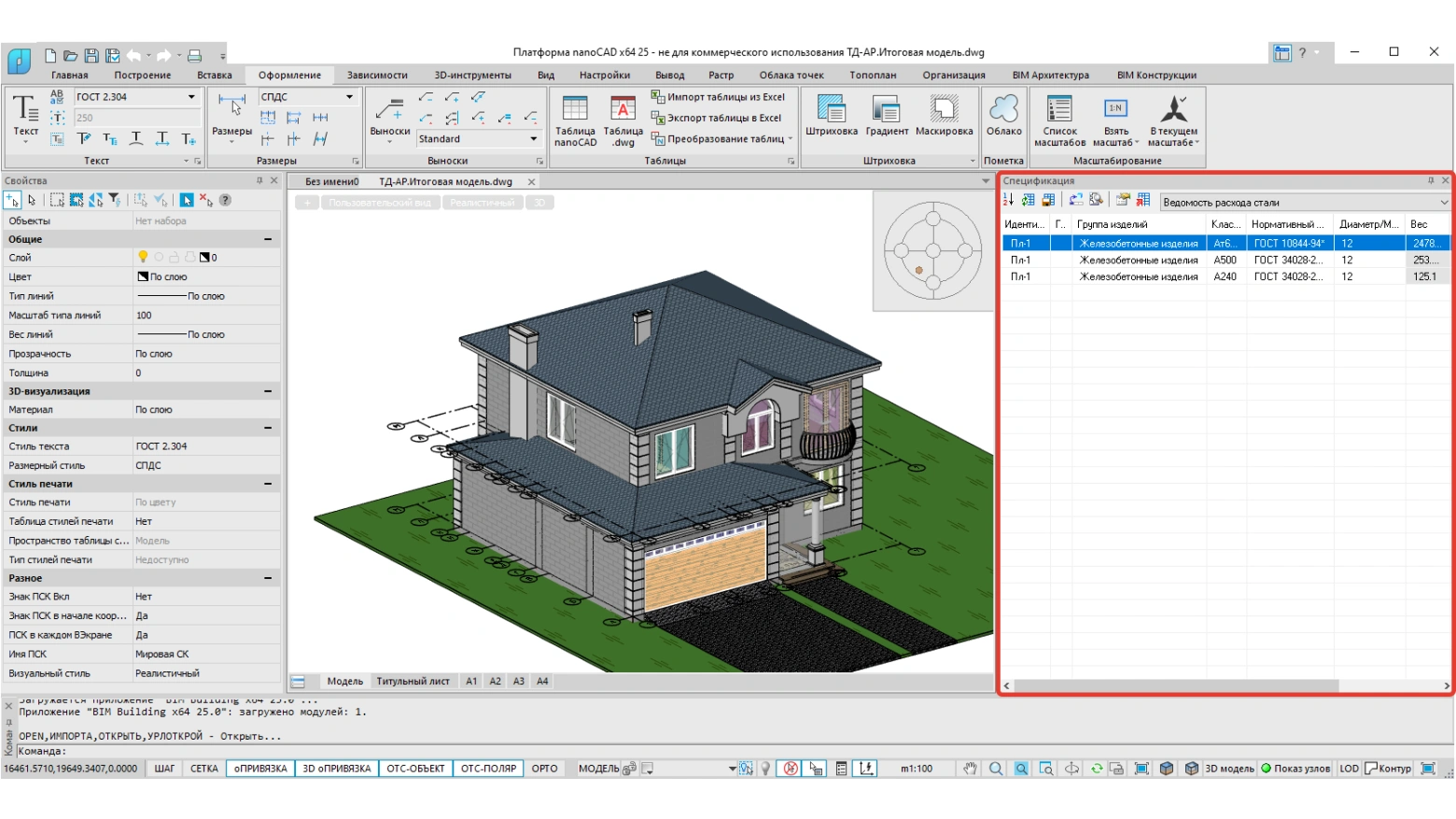Open the Ведомость расхода стали dropdown
The image size is (1456, 819).
tap(1305, 203)
